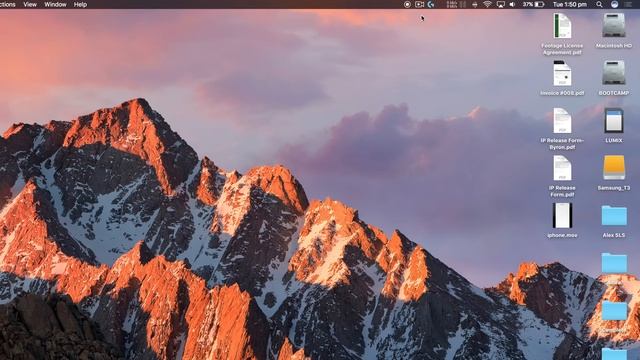The image size is (640, 360).
Task: Open Spotlight search magnifier
Action: click(599, 4)
